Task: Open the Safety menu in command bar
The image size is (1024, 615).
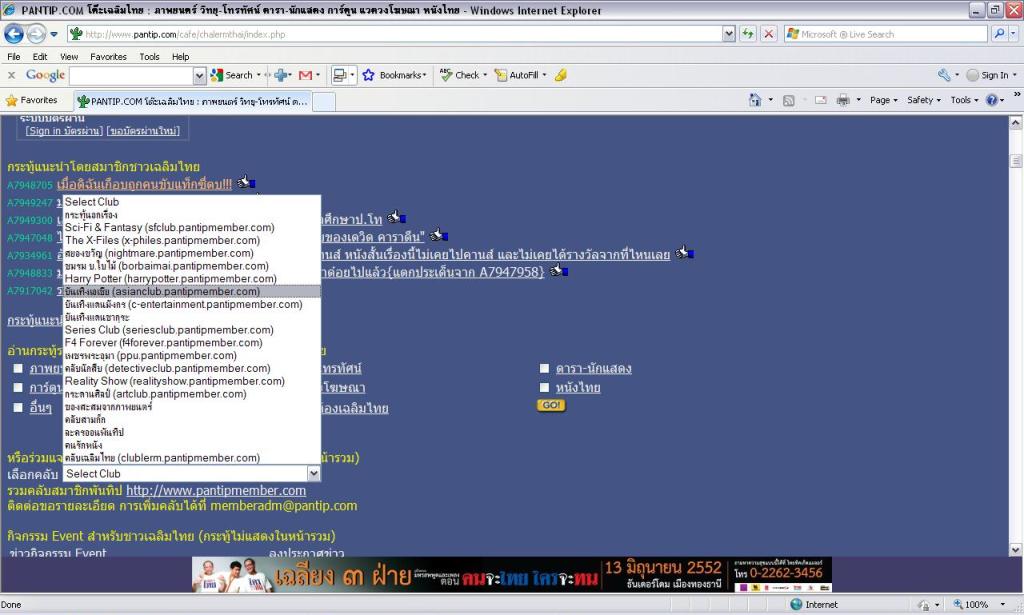Action: point(923,100)
